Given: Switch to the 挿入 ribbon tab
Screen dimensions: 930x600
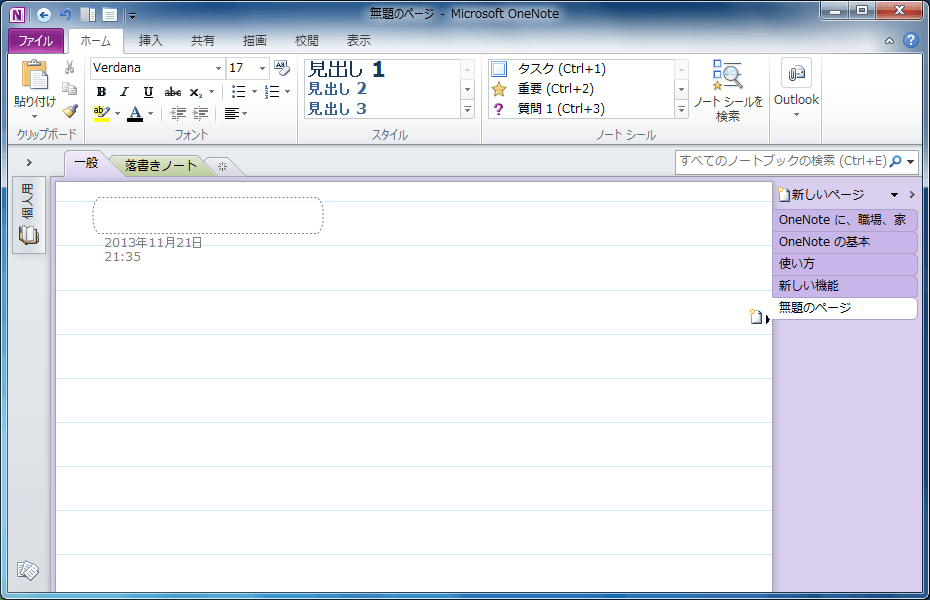Looking at the screenshot, I should tap(150, 41).
